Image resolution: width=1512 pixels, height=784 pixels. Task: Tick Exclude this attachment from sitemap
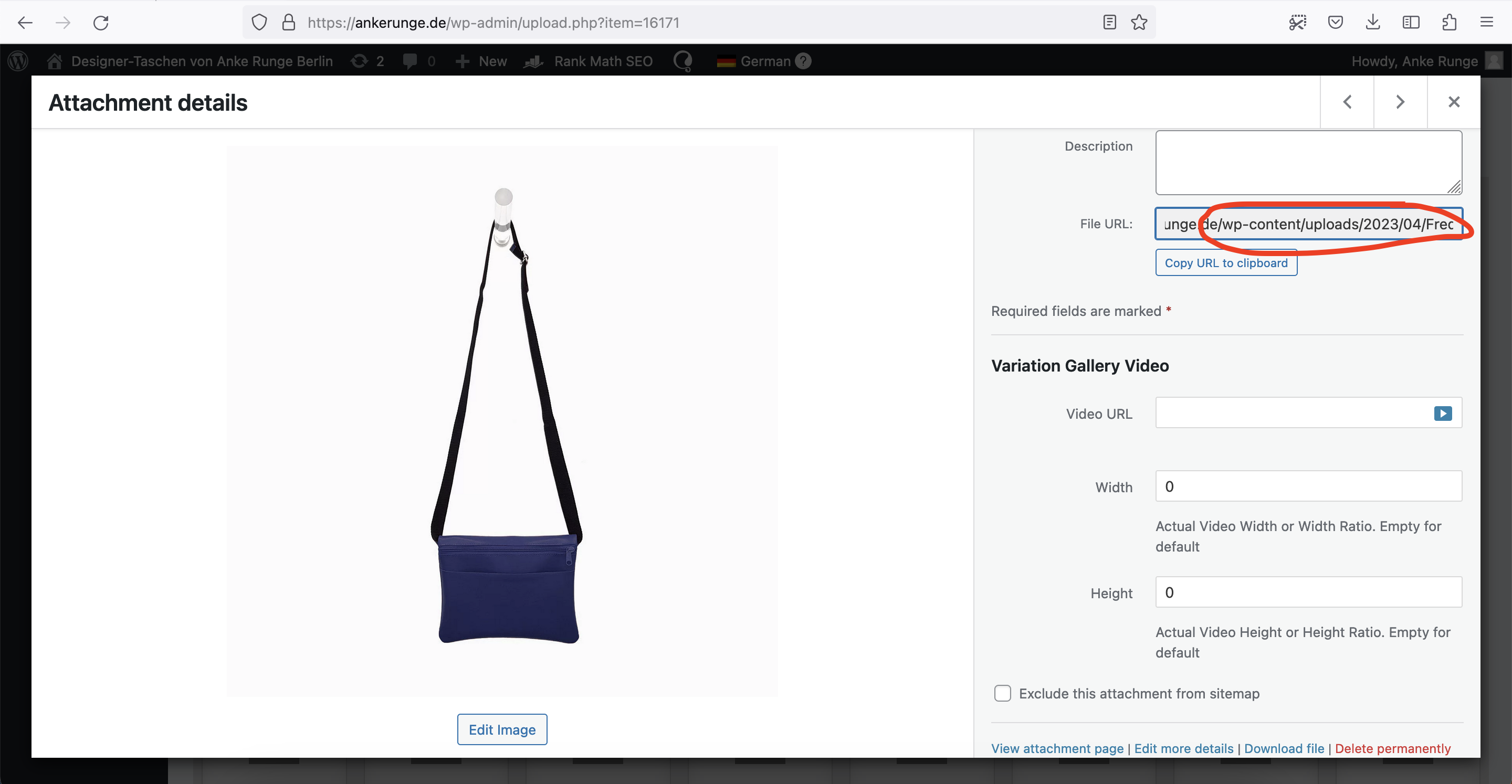(1003, 693)
